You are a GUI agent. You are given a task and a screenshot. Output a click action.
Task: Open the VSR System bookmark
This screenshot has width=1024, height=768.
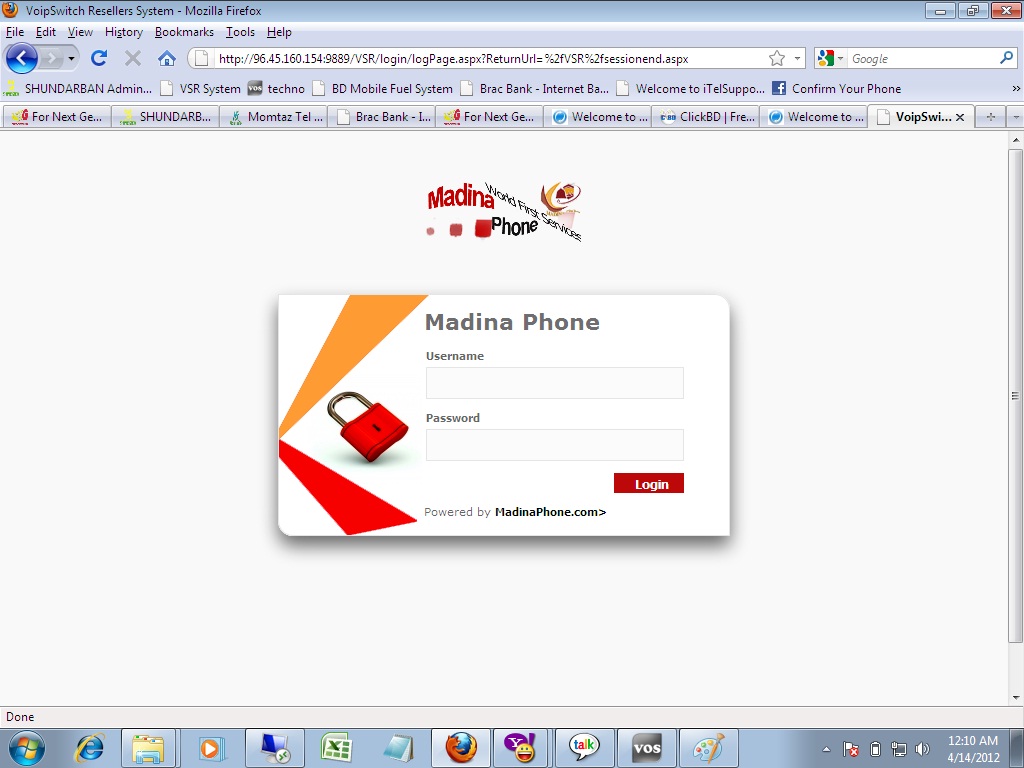pyautogui.click(x=201, y=88)
